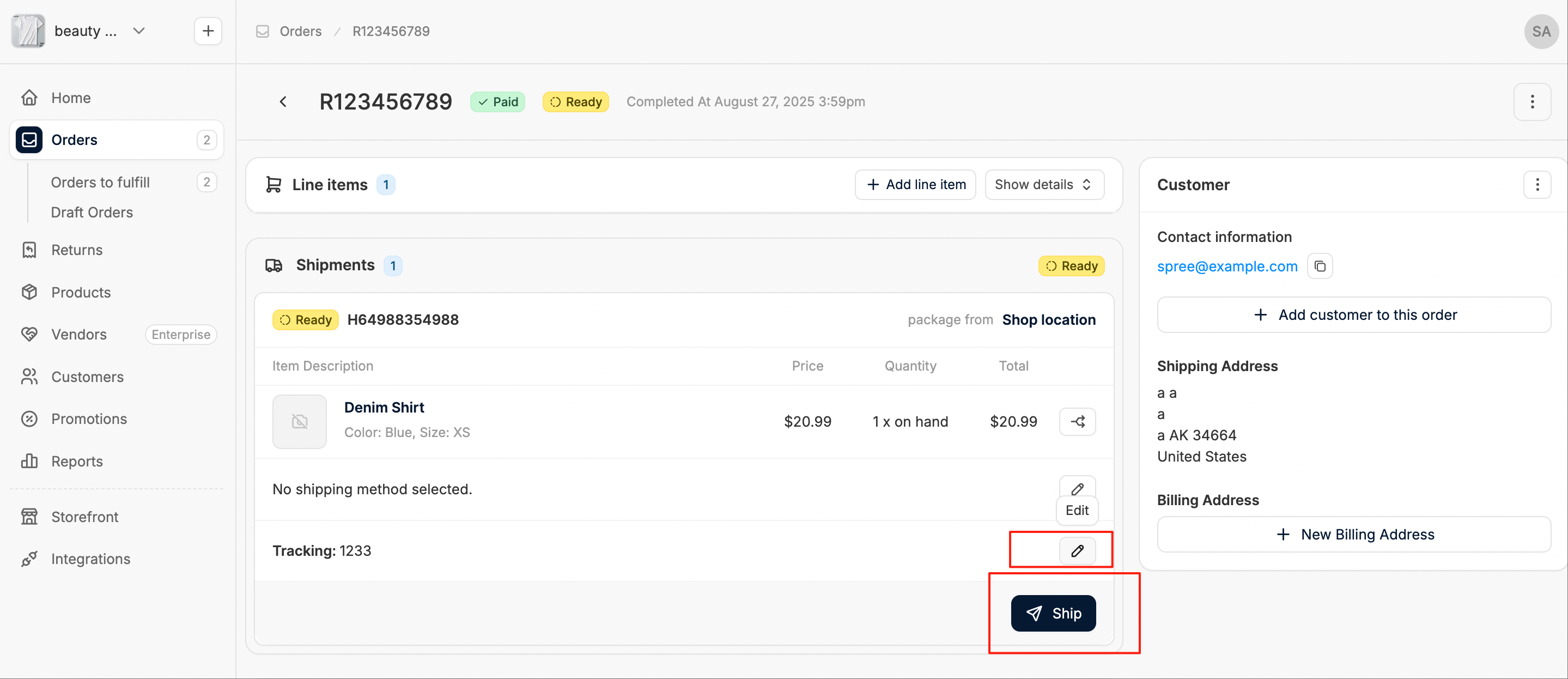This screenshot has height=679, width=1568.
Task: Click the split shipment icon for Denim Shirt
Action: click(1078, 421)
